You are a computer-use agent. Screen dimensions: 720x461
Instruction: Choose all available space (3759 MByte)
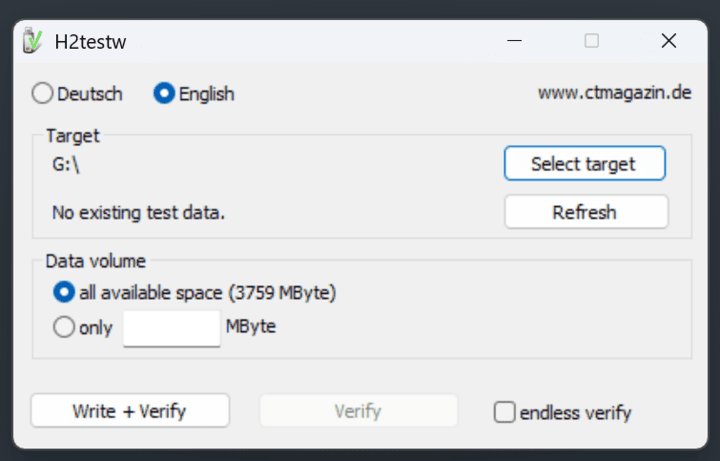[64, 292]
